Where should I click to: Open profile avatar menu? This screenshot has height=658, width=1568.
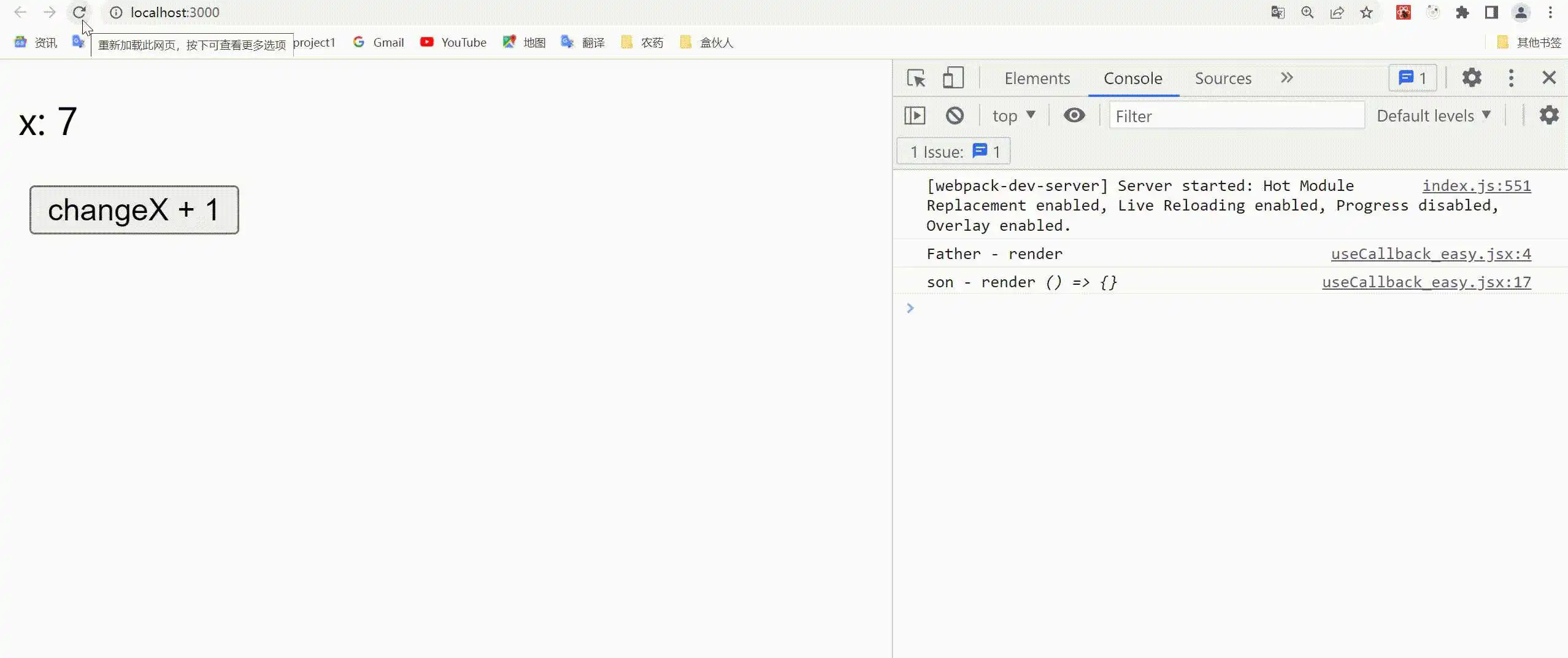coord(1521,12)
